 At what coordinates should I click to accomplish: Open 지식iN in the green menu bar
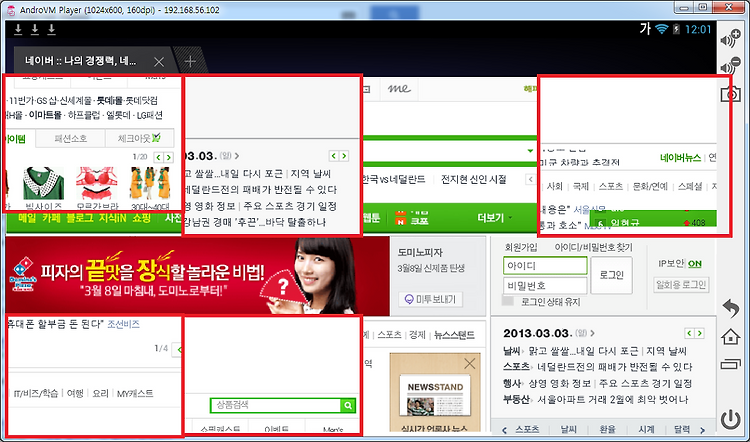tap(112, 218)
